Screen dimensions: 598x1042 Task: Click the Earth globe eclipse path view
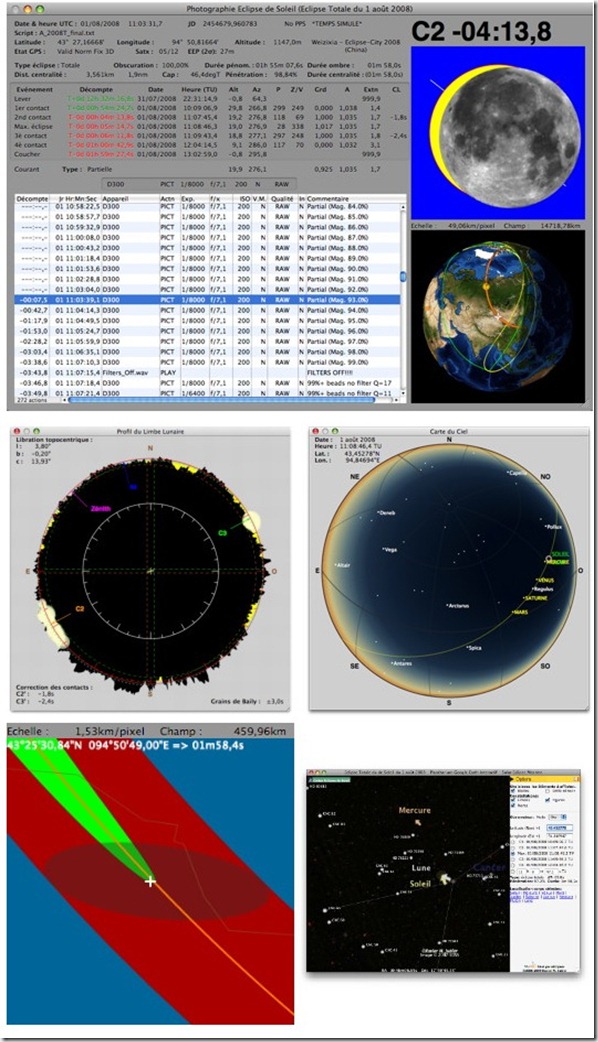[498, 317]
